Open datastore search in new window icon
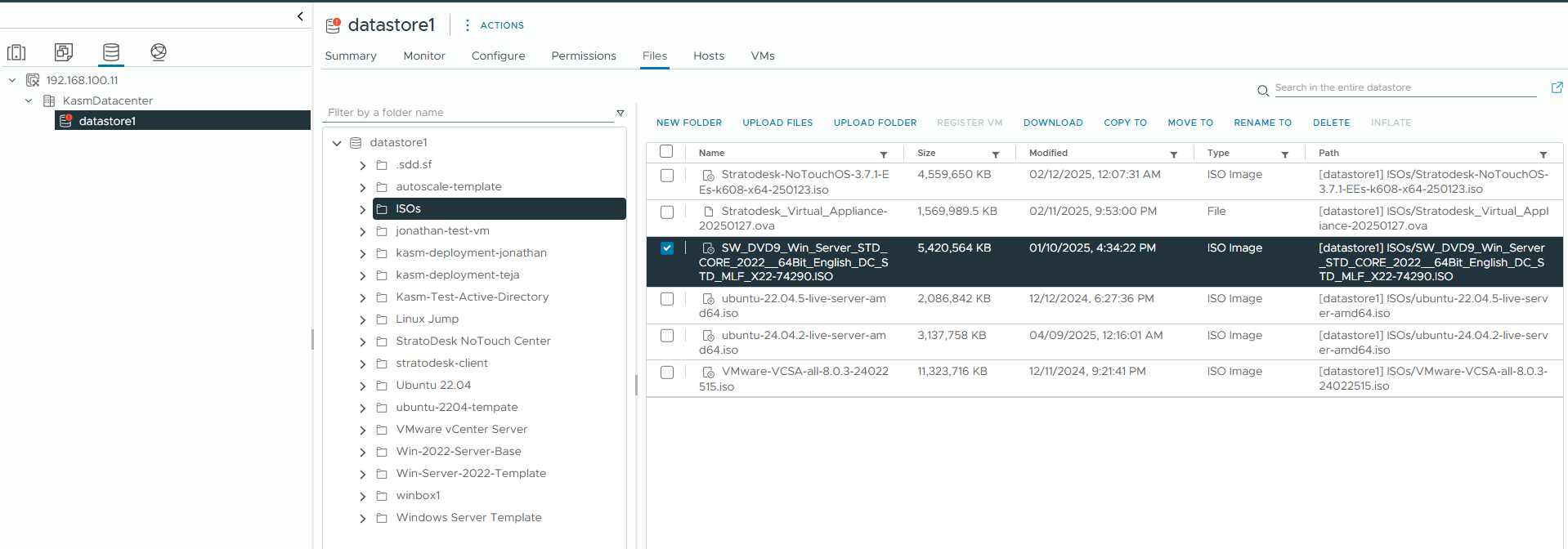Image resolution: width=1568 pixels, height=549 pixels. [x=1557, y=87]
